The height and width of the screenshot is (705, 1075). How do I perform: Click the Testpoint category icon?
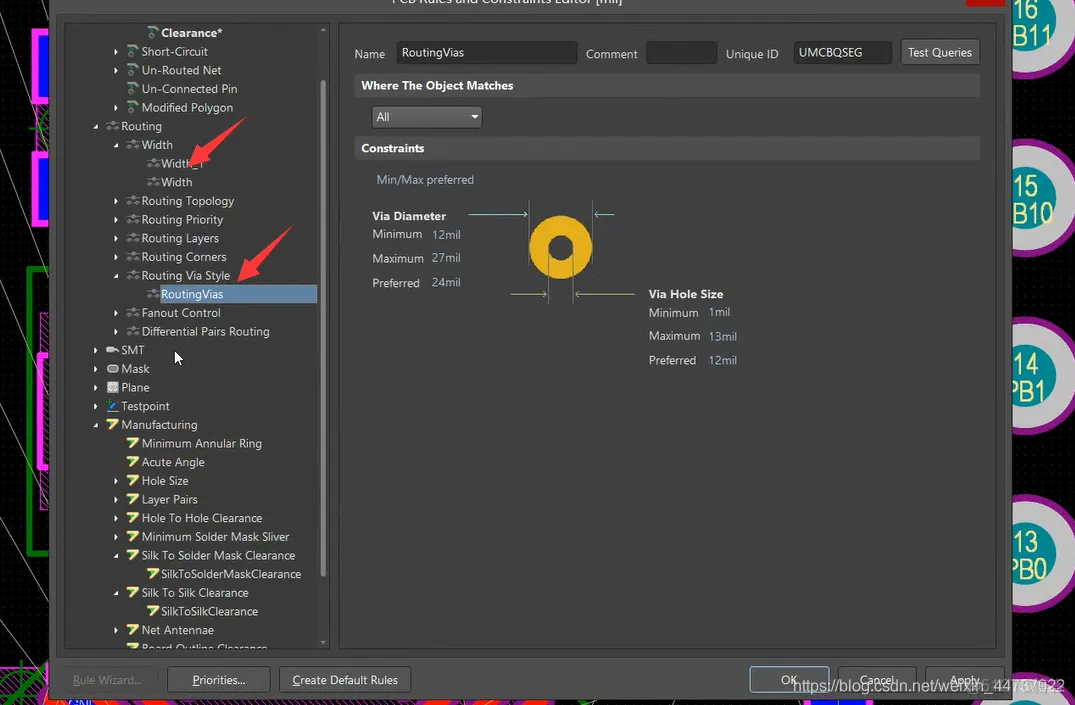[x=112, y=406]
